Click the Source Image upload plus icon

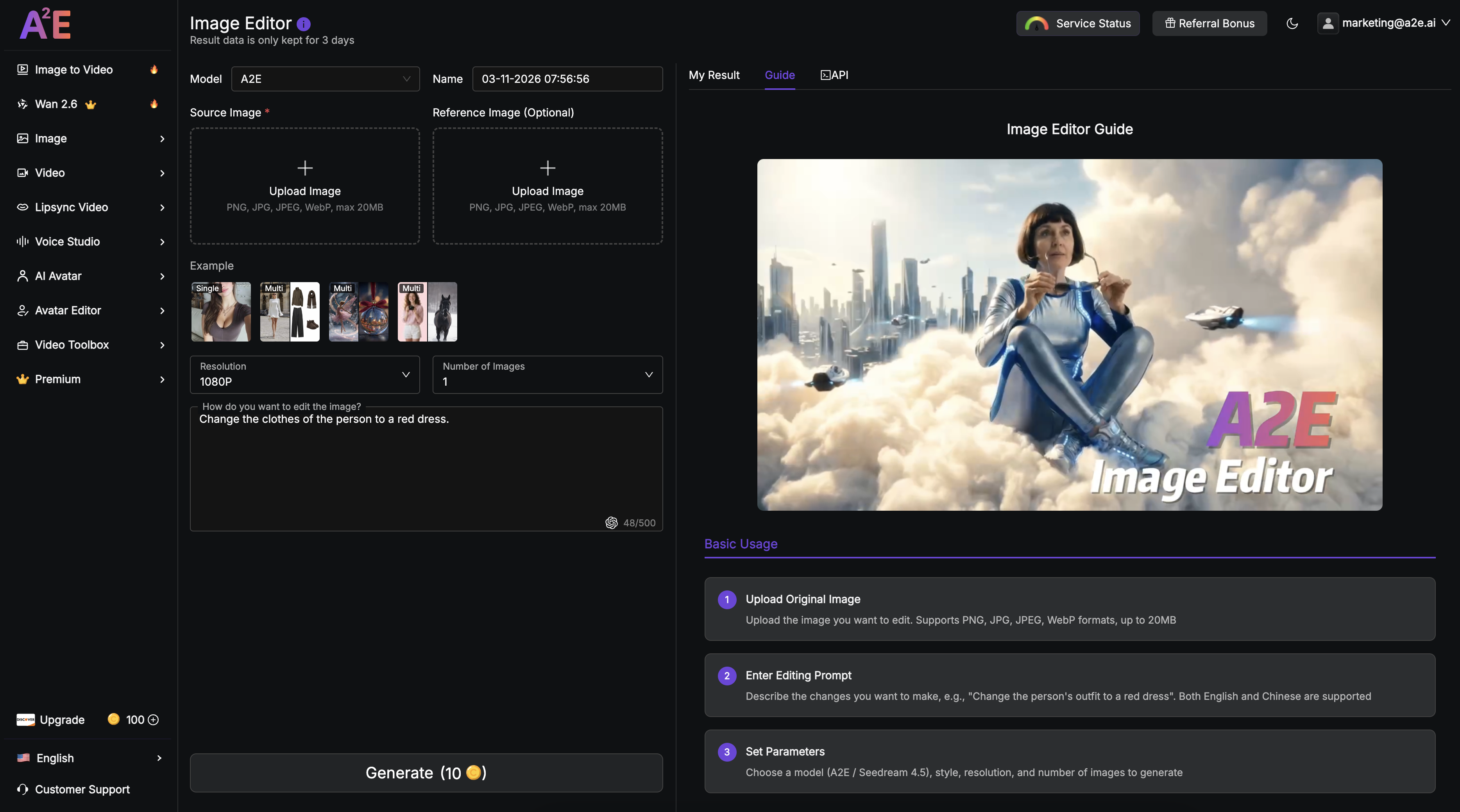tap(305, 168)
